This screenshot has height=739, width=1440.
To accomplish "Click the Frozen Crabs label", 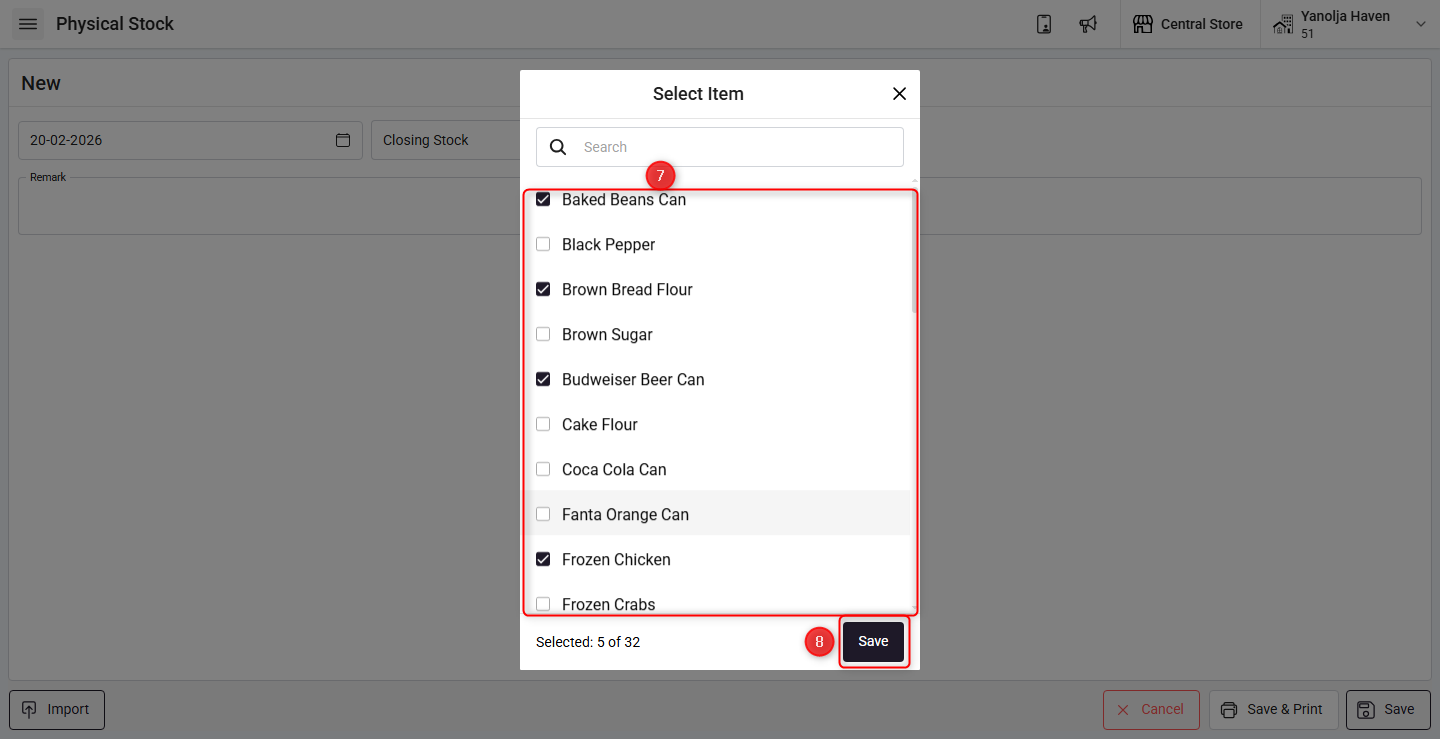I will (x=608, y=604).
